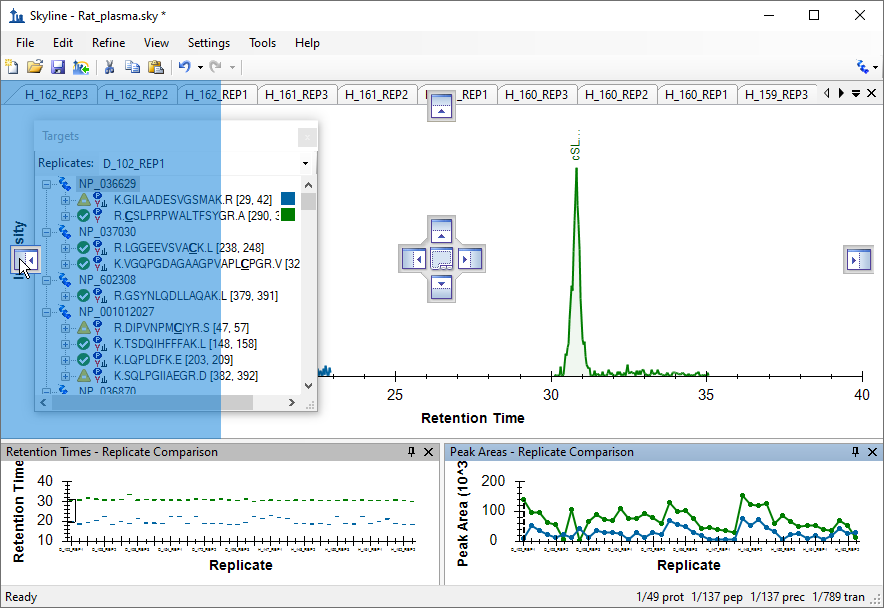This screenshot has width=884, height=608.
Task: Click the green swatch beside R.CSLPRPWALTFSYGR.A
Action: click(x=288, y=215)
